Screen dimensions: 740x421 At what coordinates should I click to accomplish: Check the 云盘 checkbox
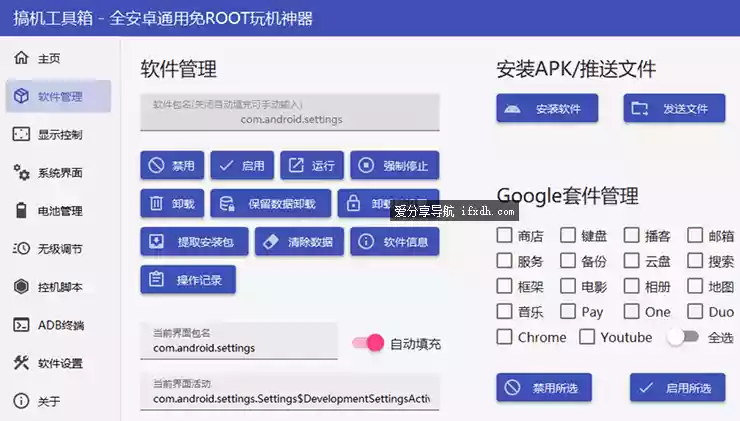631,261
